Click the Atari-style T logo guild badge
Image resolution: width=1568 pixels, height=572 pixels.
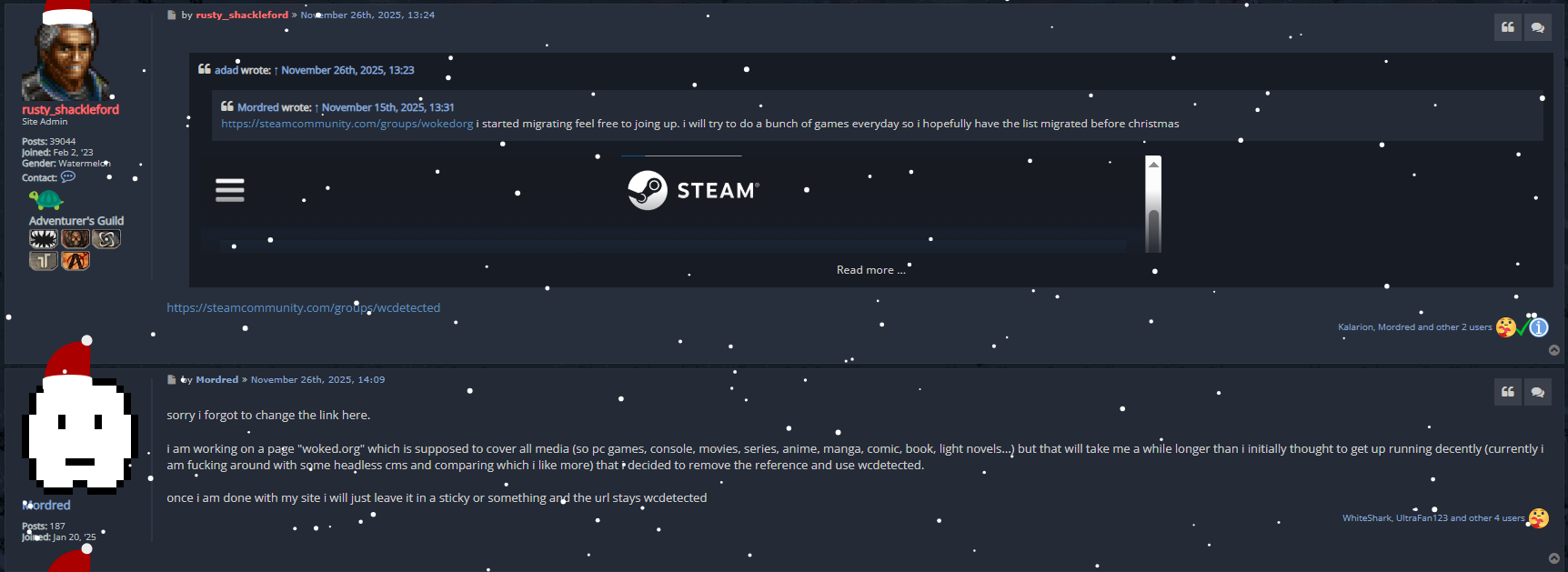point(44,261)
